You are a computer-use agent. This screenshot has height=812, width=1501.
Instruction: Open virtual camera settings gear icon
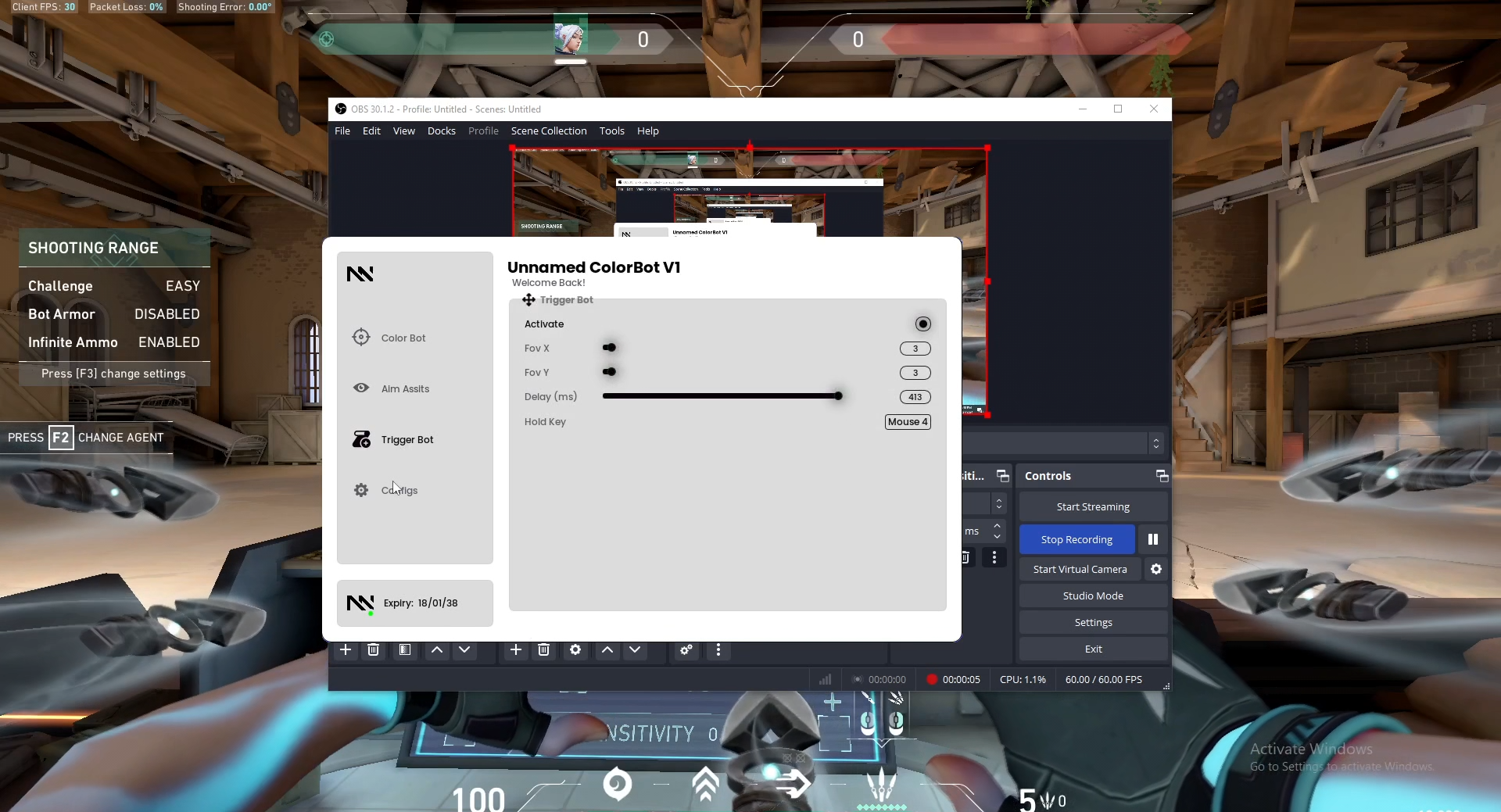click(1156, 569)
